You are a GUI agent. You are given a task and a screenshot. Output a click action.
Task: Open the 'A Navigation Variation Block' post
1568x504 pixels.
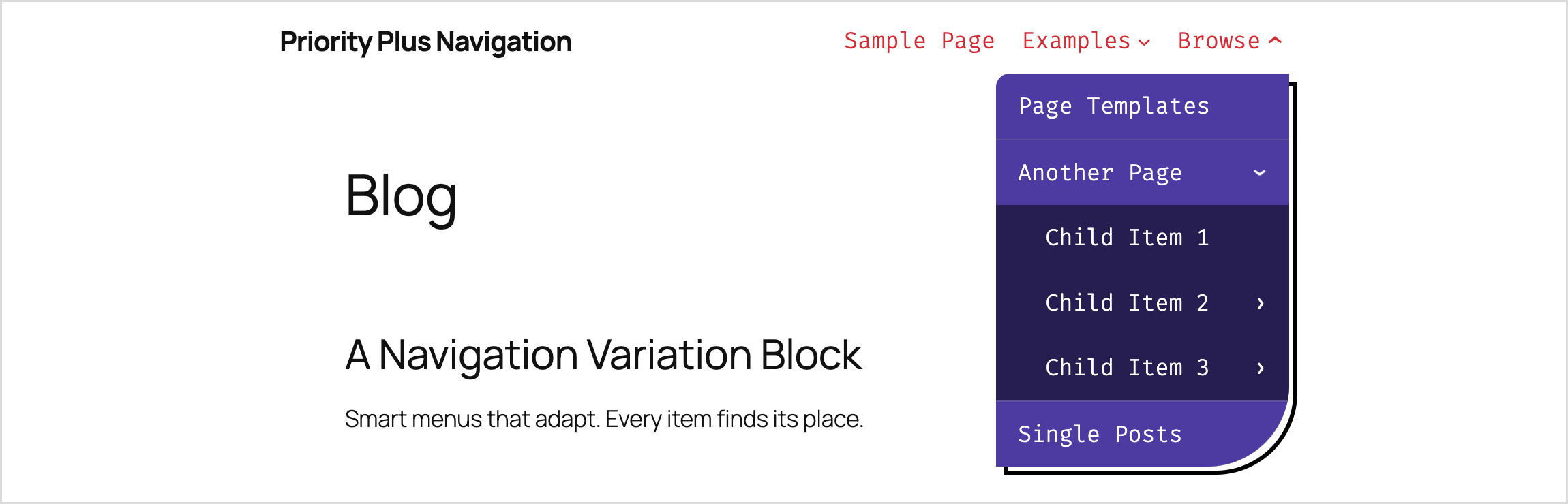pyautogui.click(x=603, y=355)
